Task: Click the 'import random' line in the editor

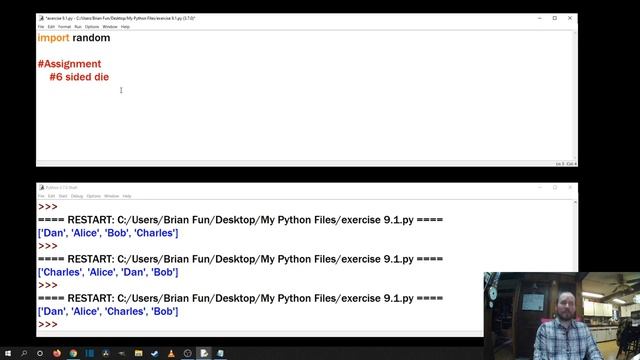Action: 74,38
